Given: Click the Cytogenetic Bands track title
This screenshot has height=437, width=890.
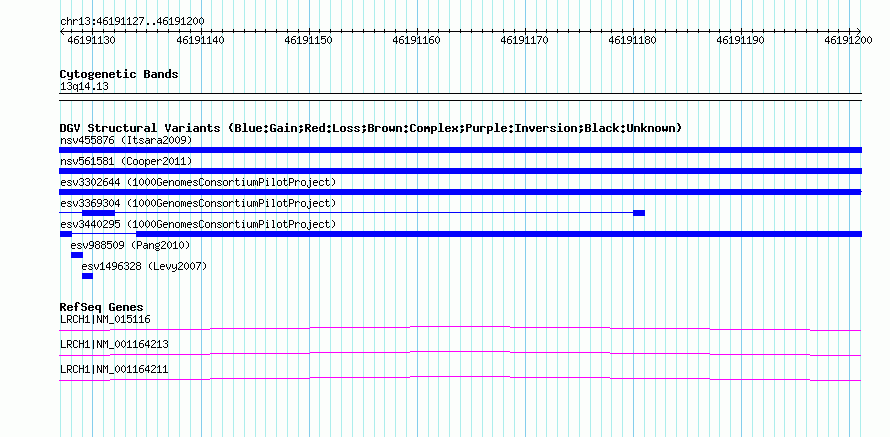Looking at the screenshot, I should [119, 74].
